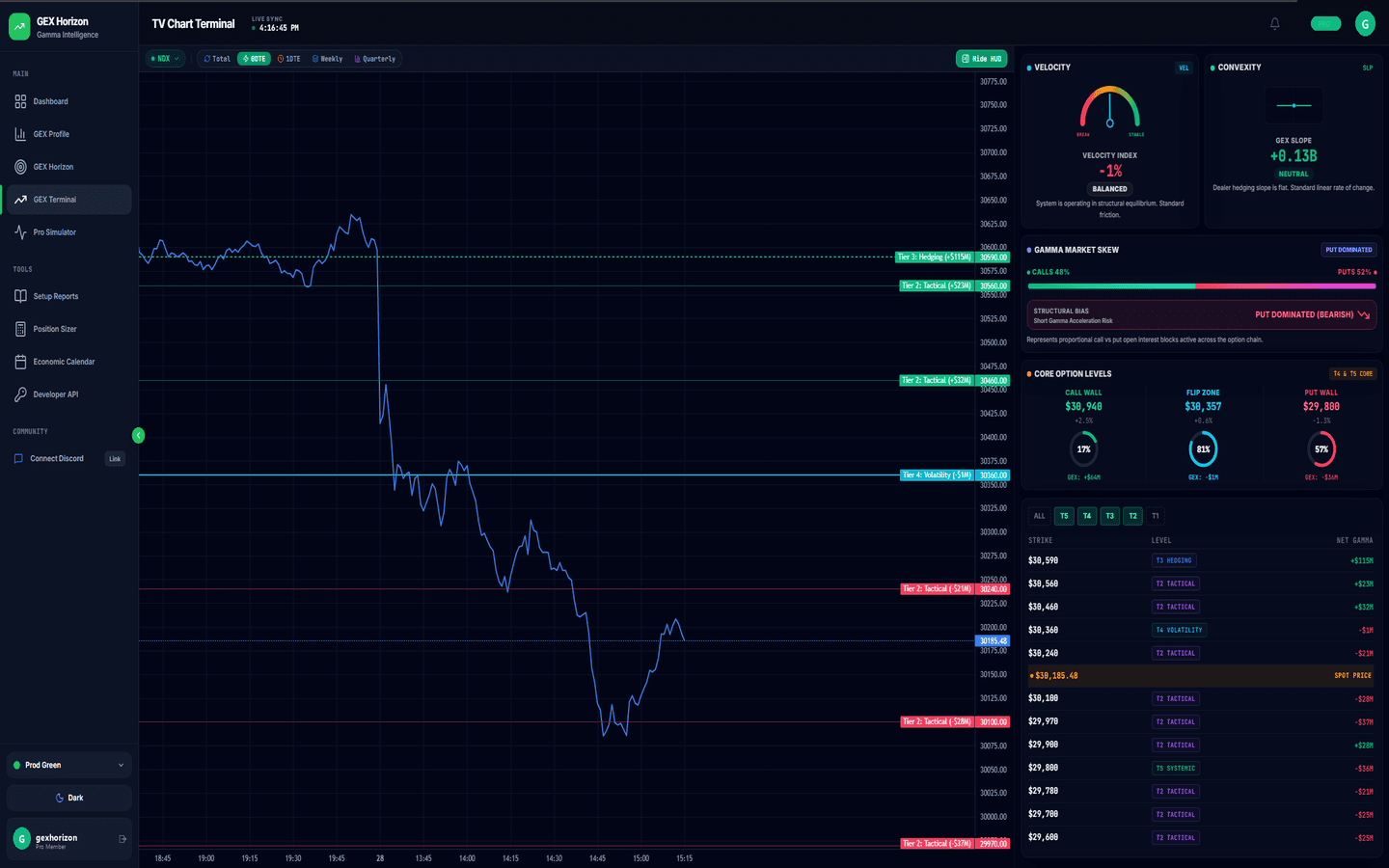
Task: Open Dashboard via its grid icon
Action: [20, 101]
